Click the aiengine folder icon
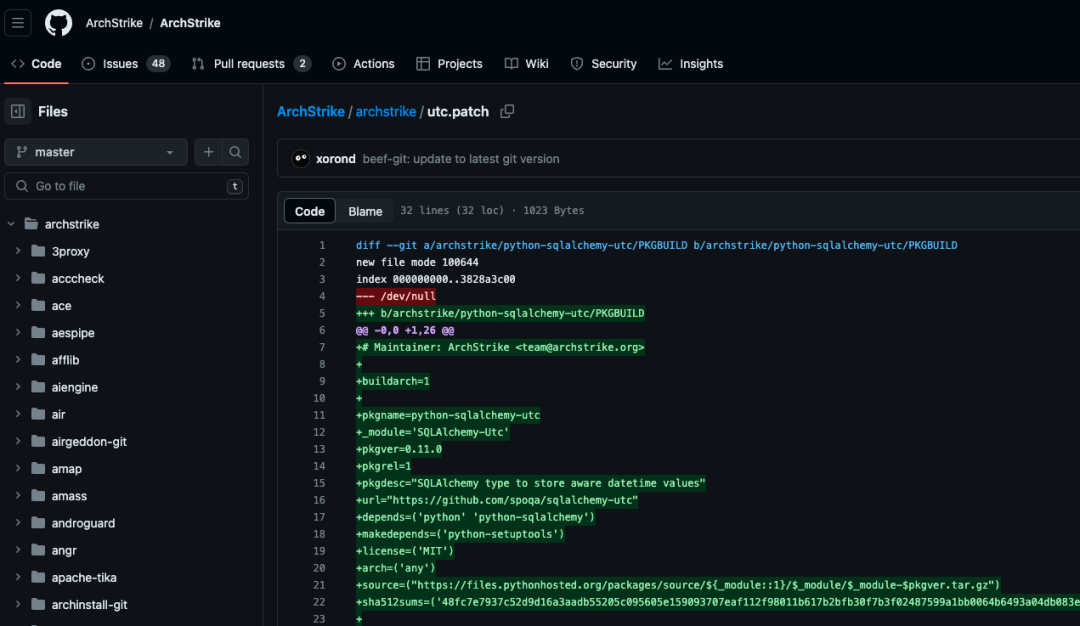The height and width of the screenshot is (626, 1080). [x=39, y=387]
